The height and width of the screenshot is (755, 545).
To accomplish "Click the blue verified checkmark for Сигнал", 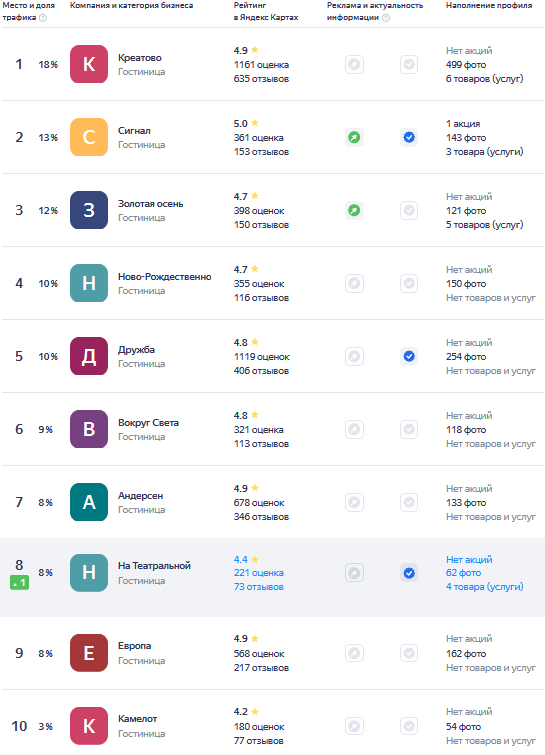I will (409, 138).
